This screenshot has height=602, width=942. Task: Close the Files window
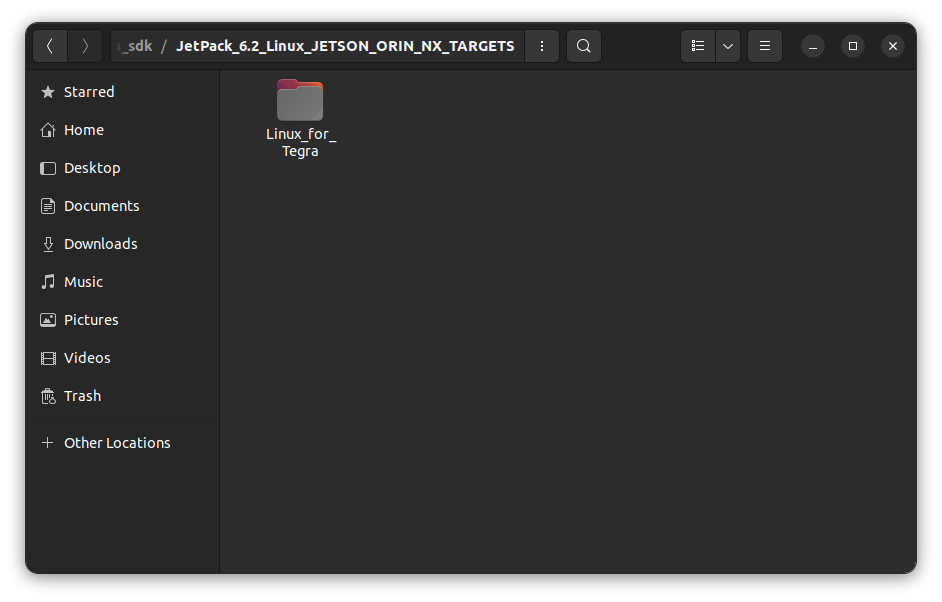click(x=893, y=46)
